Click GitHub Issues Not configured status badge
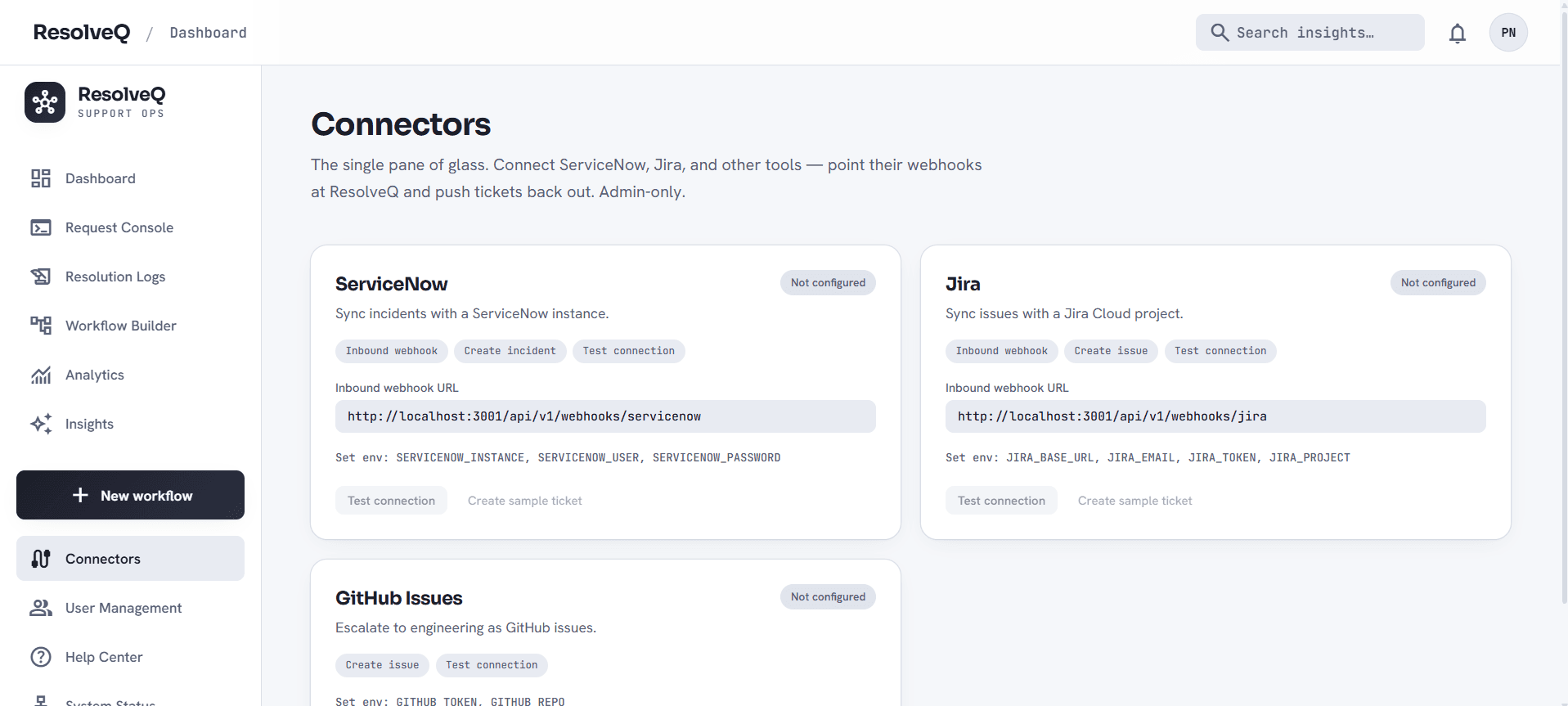 point(828,596)
